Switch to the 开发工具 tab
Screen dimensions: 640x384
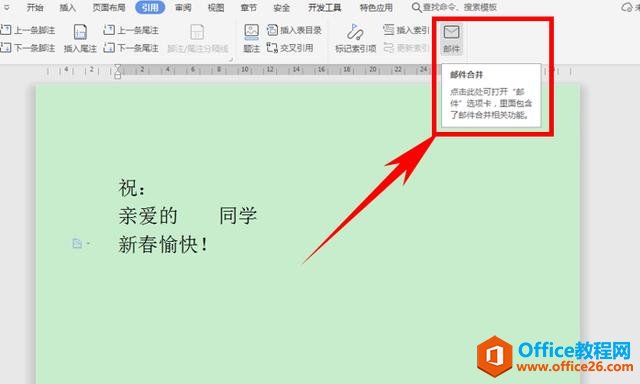pyautogui.click(x=324, y=7)
